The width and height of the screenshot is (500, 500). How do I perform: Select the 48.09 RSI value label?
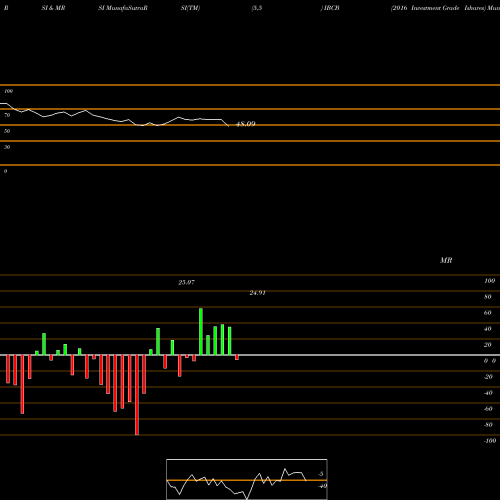point(246,124)
